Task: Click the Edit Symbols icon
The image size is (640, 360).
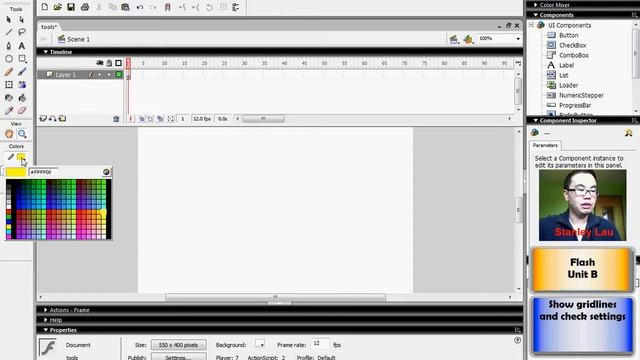Action: [468, 39]
